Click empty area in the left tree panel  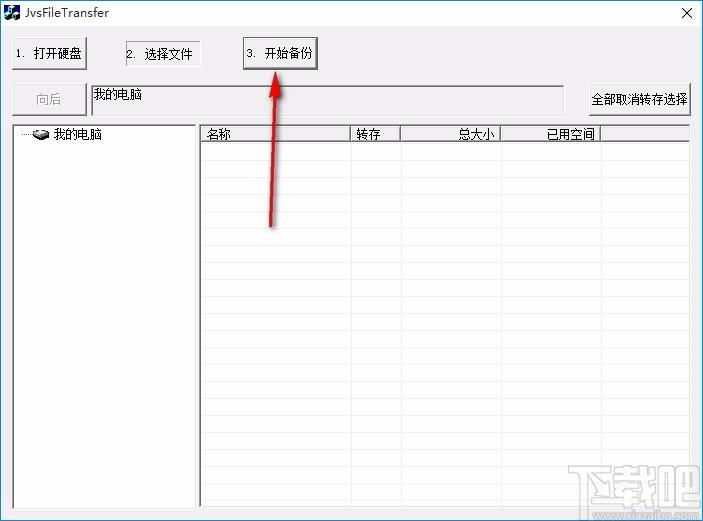[x=104, y=330]
